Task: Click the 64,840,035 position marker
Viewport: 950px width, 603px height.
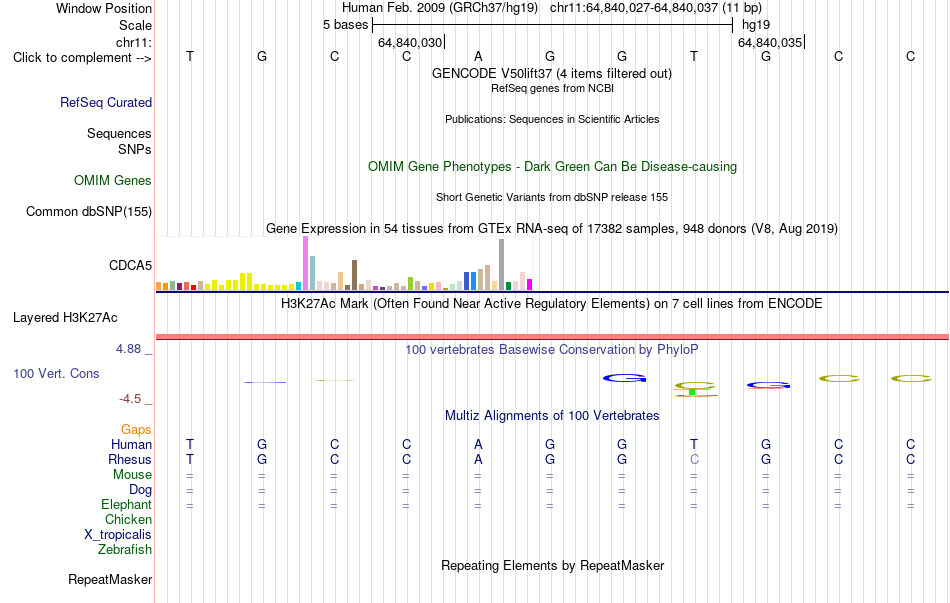Action: (x=771, y=42)
